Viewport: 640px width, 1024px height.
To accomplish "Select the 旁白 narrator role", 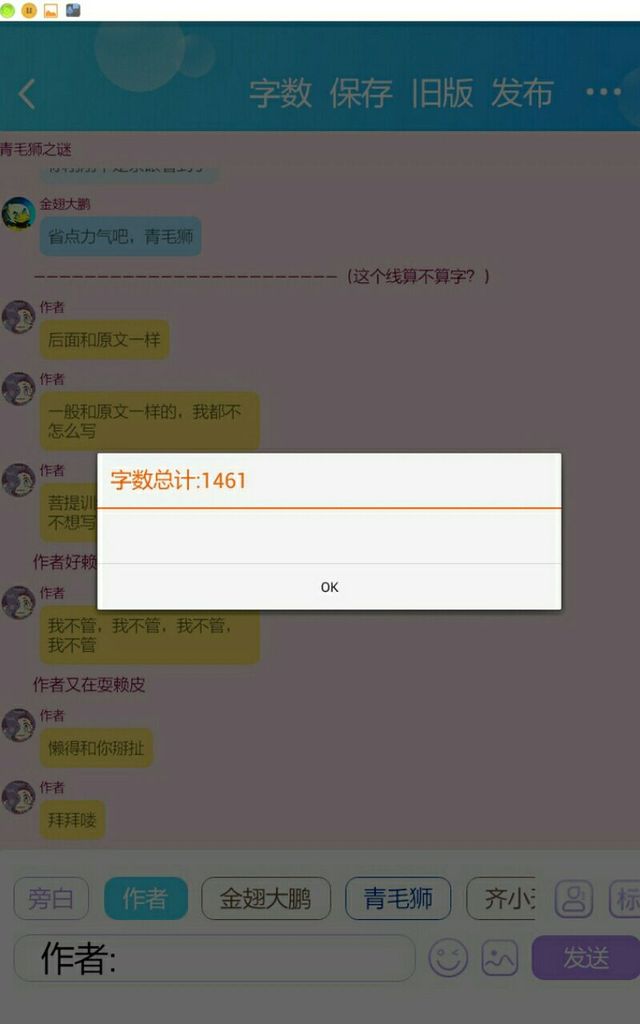I will [51, 899].
